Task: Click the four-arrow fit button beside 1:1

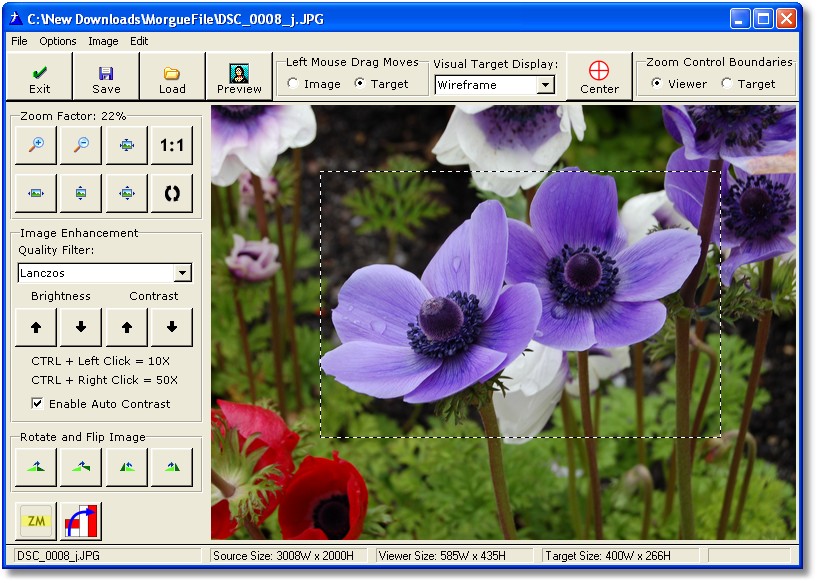Action: click(127, 145)
